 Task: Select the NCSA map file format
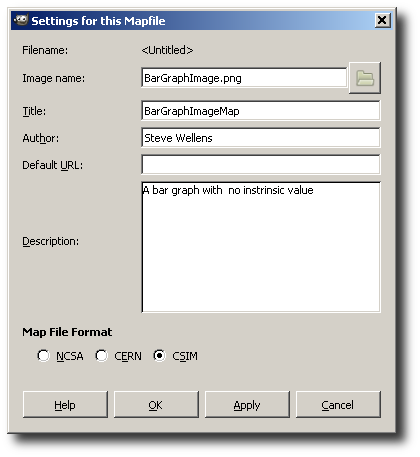click(x=44, y=356)
